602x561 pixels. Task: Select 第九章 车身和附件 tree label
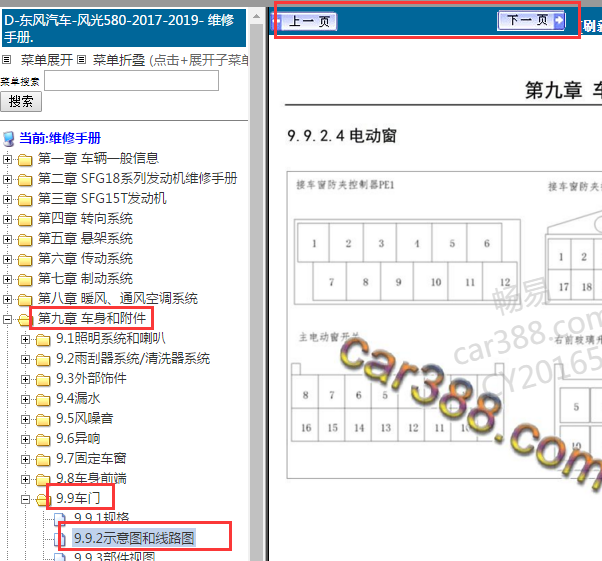[x=92, y=318]
